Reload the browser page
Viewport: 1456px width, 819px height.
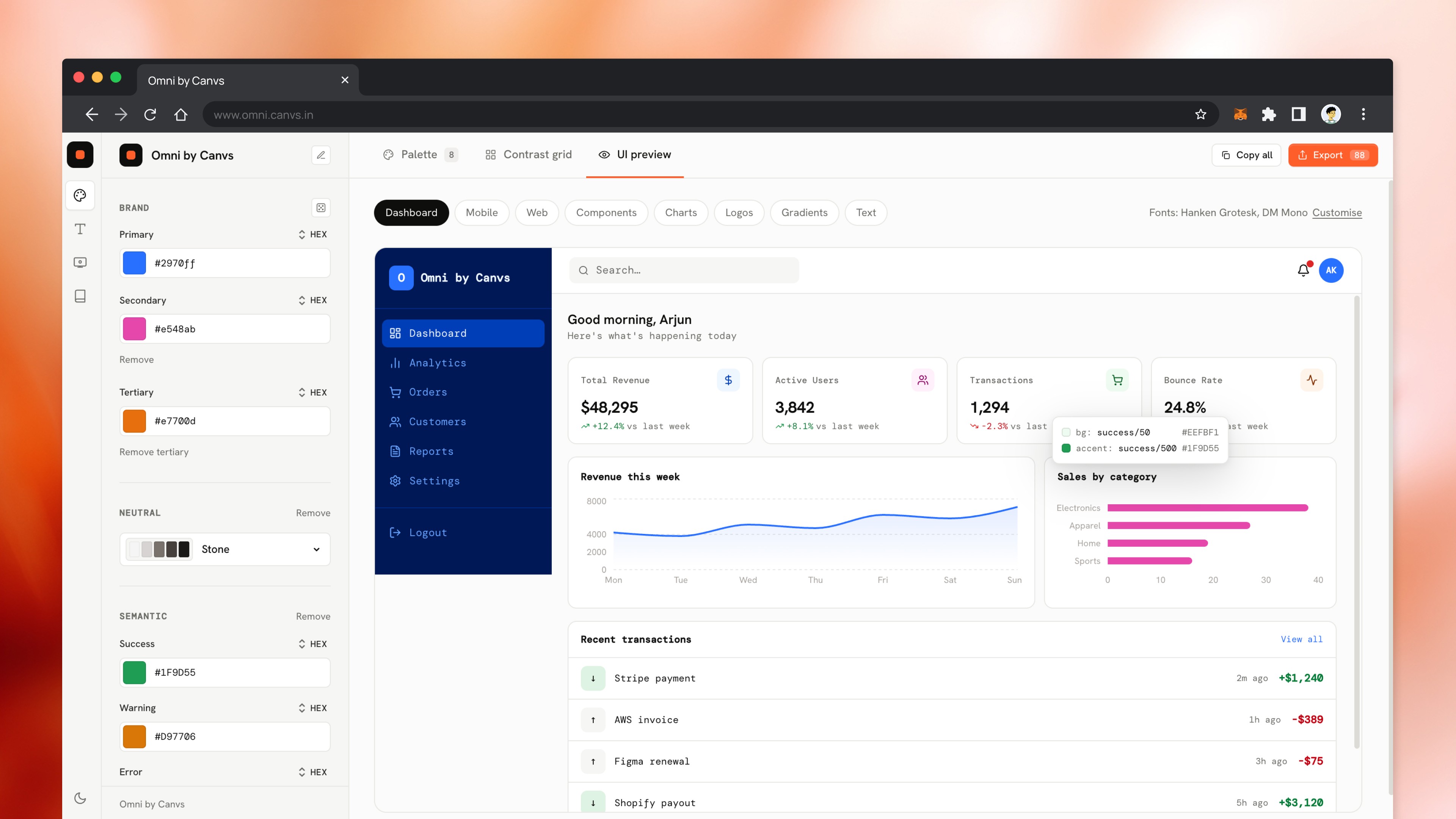pyautogui.click(x=150, y=115)
